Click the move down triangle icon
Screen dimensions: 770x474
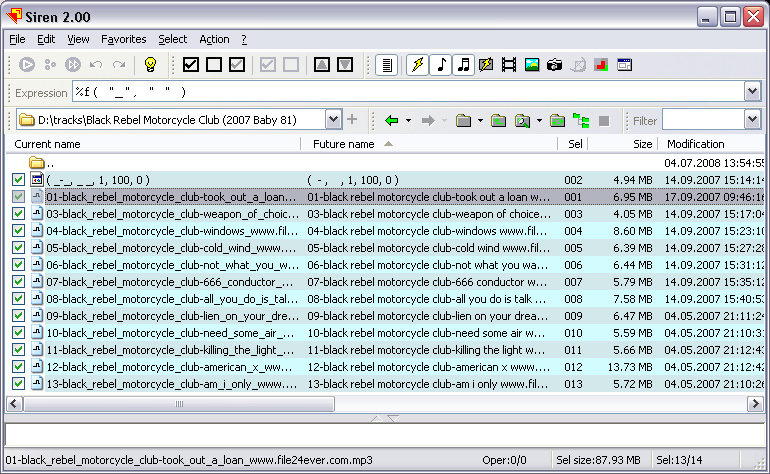345,64
